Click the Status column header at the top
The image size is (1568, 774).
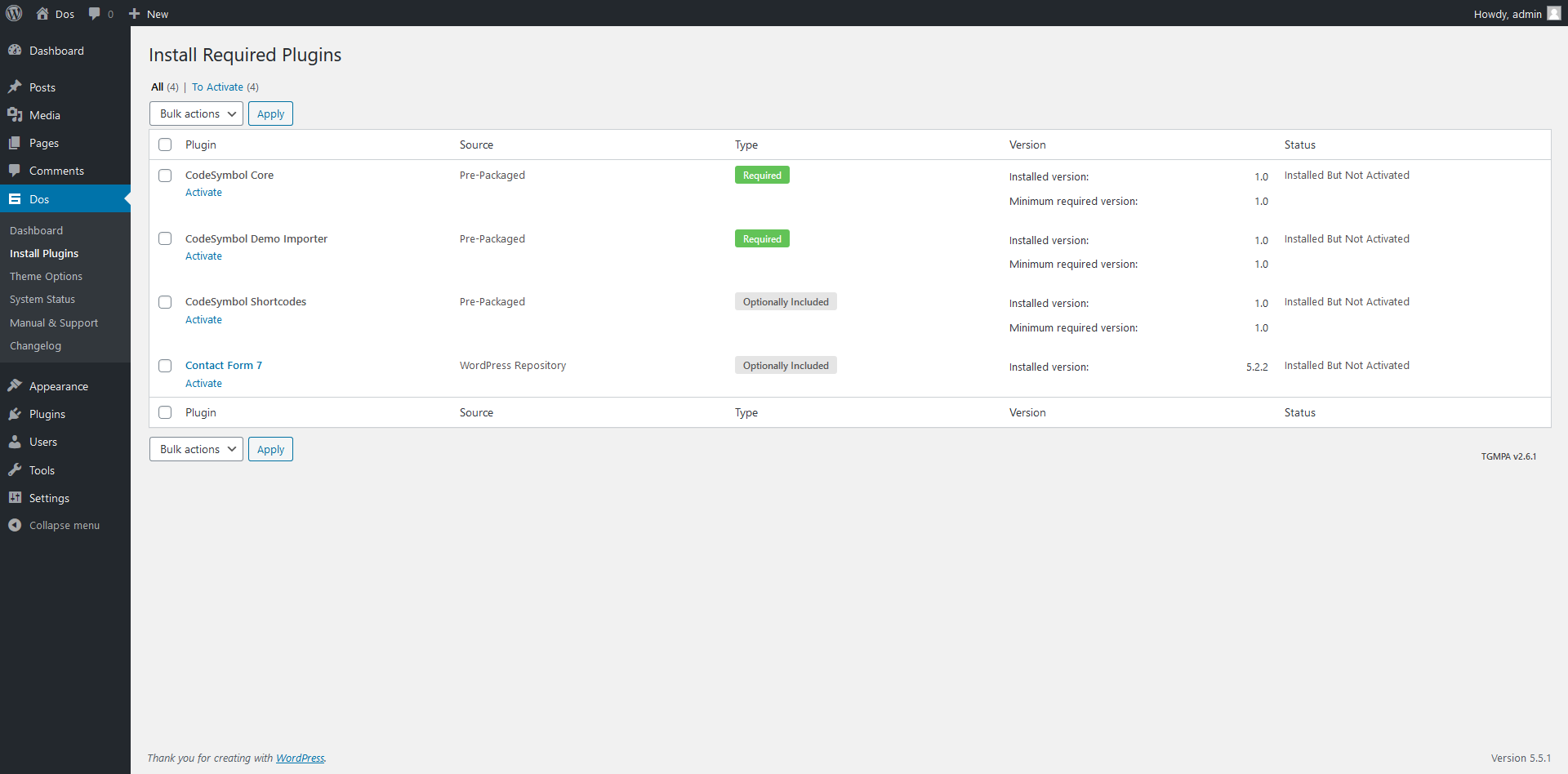1300,145
